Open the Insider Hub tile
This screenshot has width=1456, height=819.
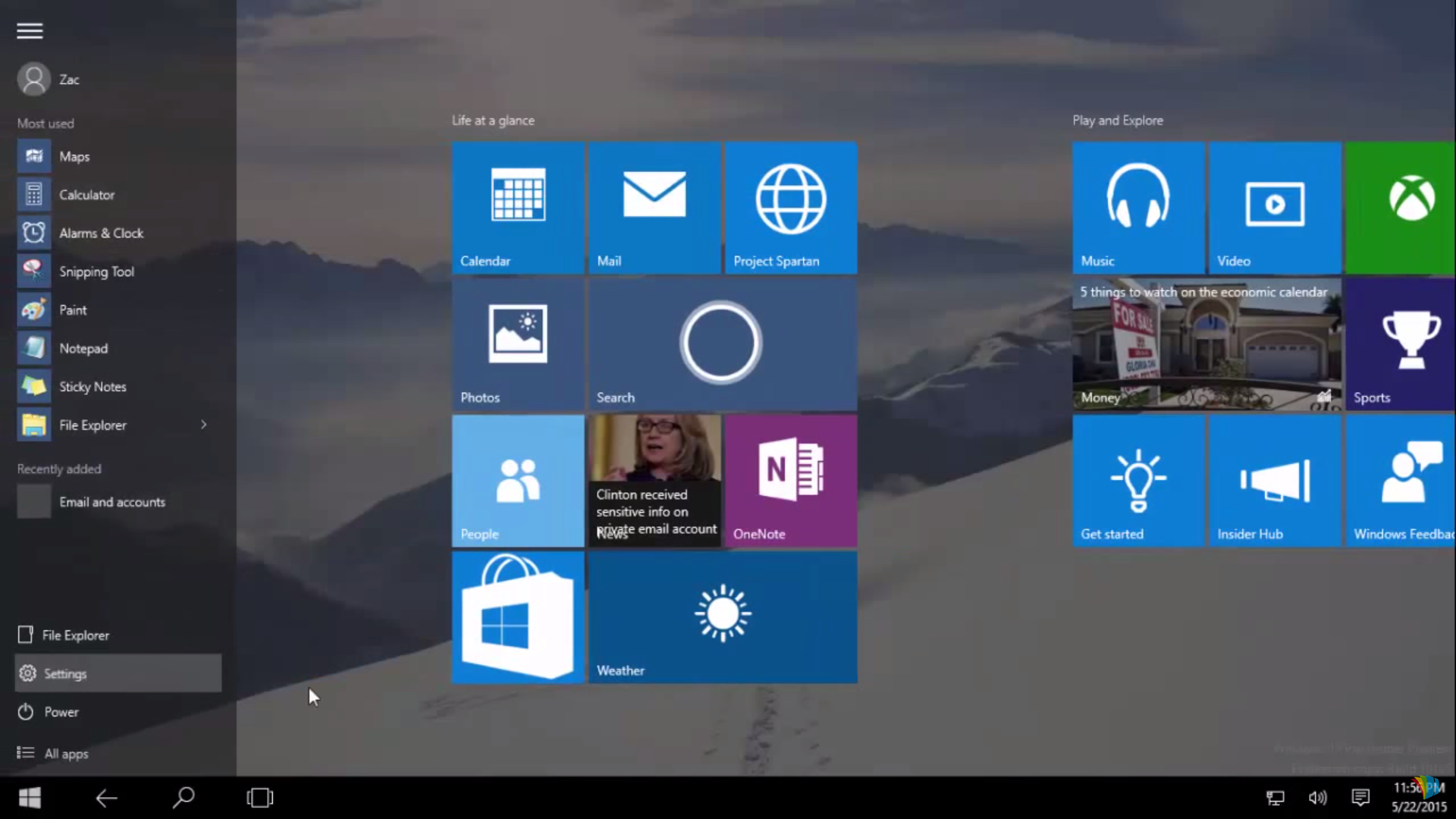pyautogui.click(x=1275, y=481)
